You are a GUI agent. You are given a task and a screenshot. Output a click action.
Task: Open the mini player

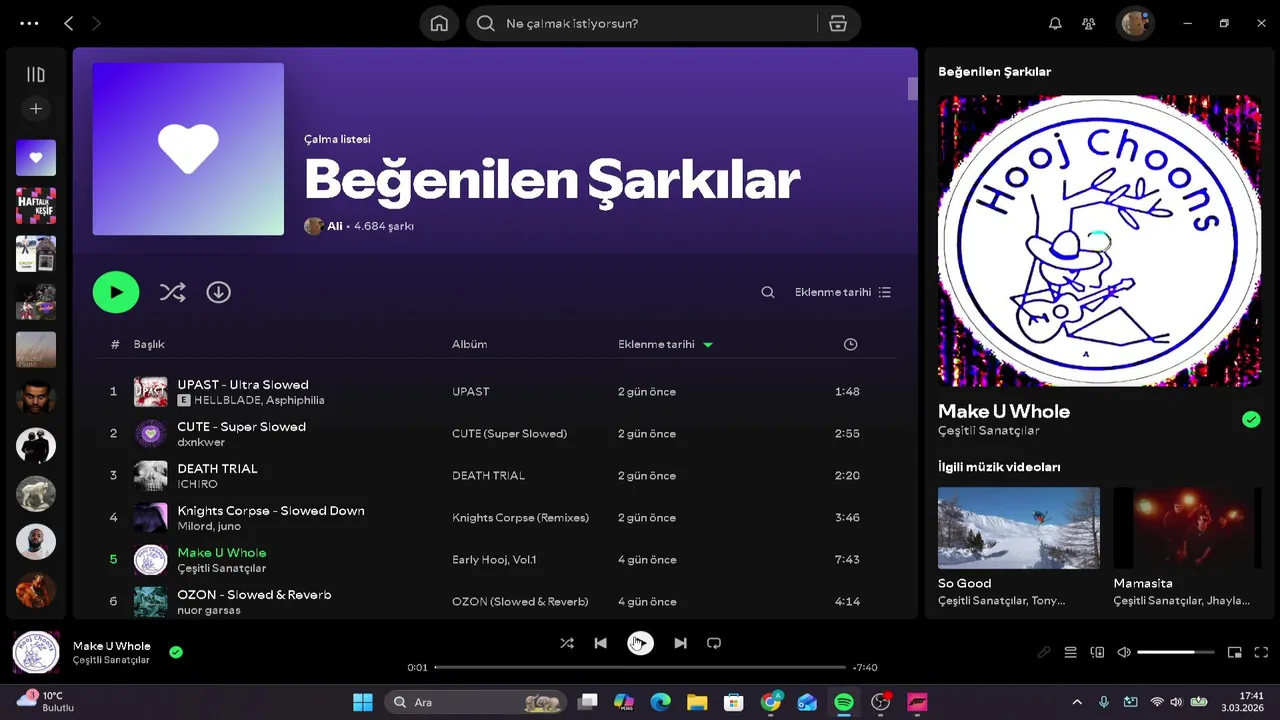pos(1234,652)
